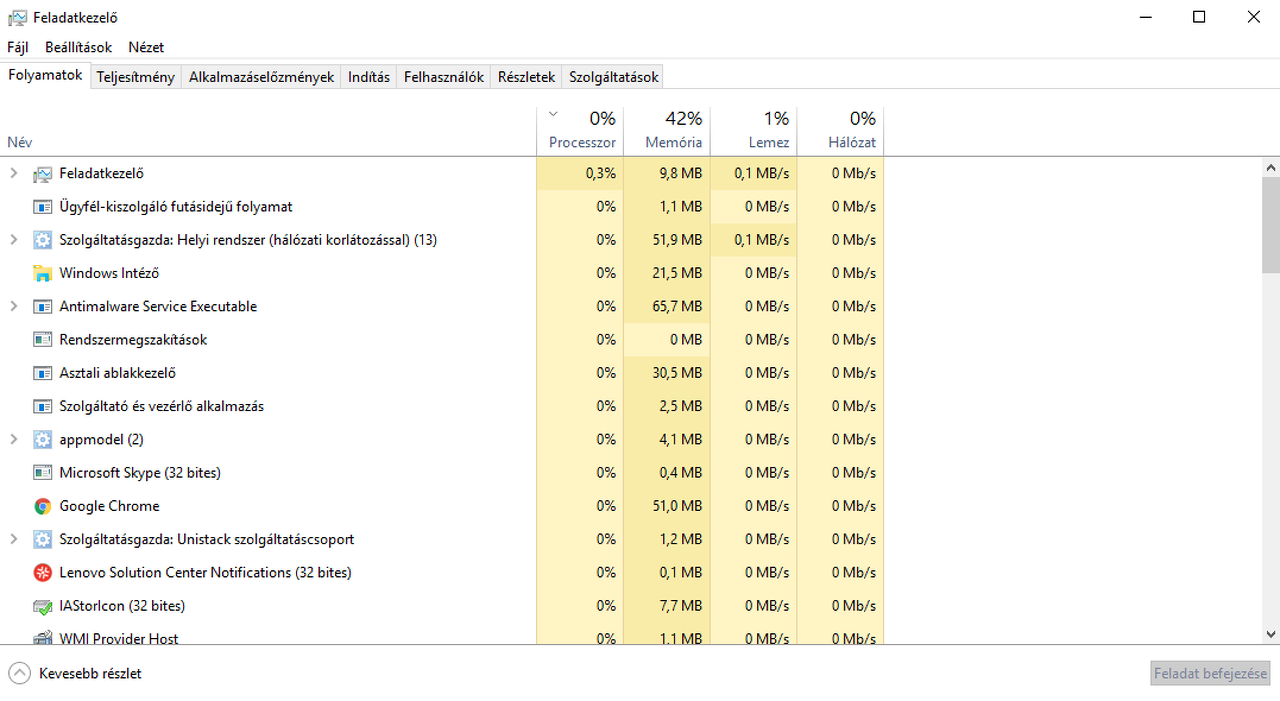Expand the Antimalware Service Executable row
Image resolution: width=1280 pixels, height=701 pixels.
pyautogui.click(x=14, y=306)
